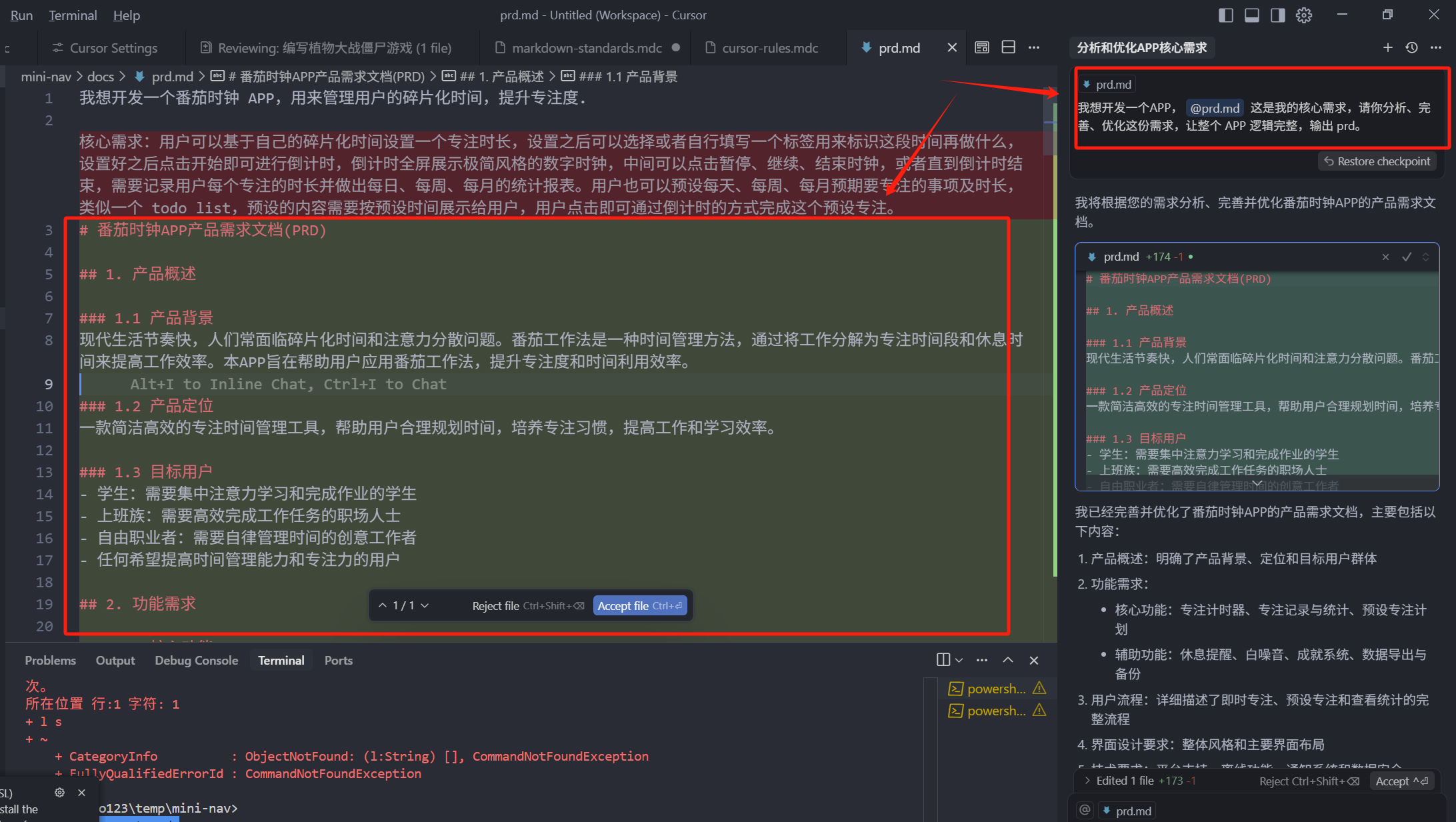The width and height of the screenshot is (1456, 822).
Task: Open editor more actions ellipsis
Action: click(x=1034, y=47)
